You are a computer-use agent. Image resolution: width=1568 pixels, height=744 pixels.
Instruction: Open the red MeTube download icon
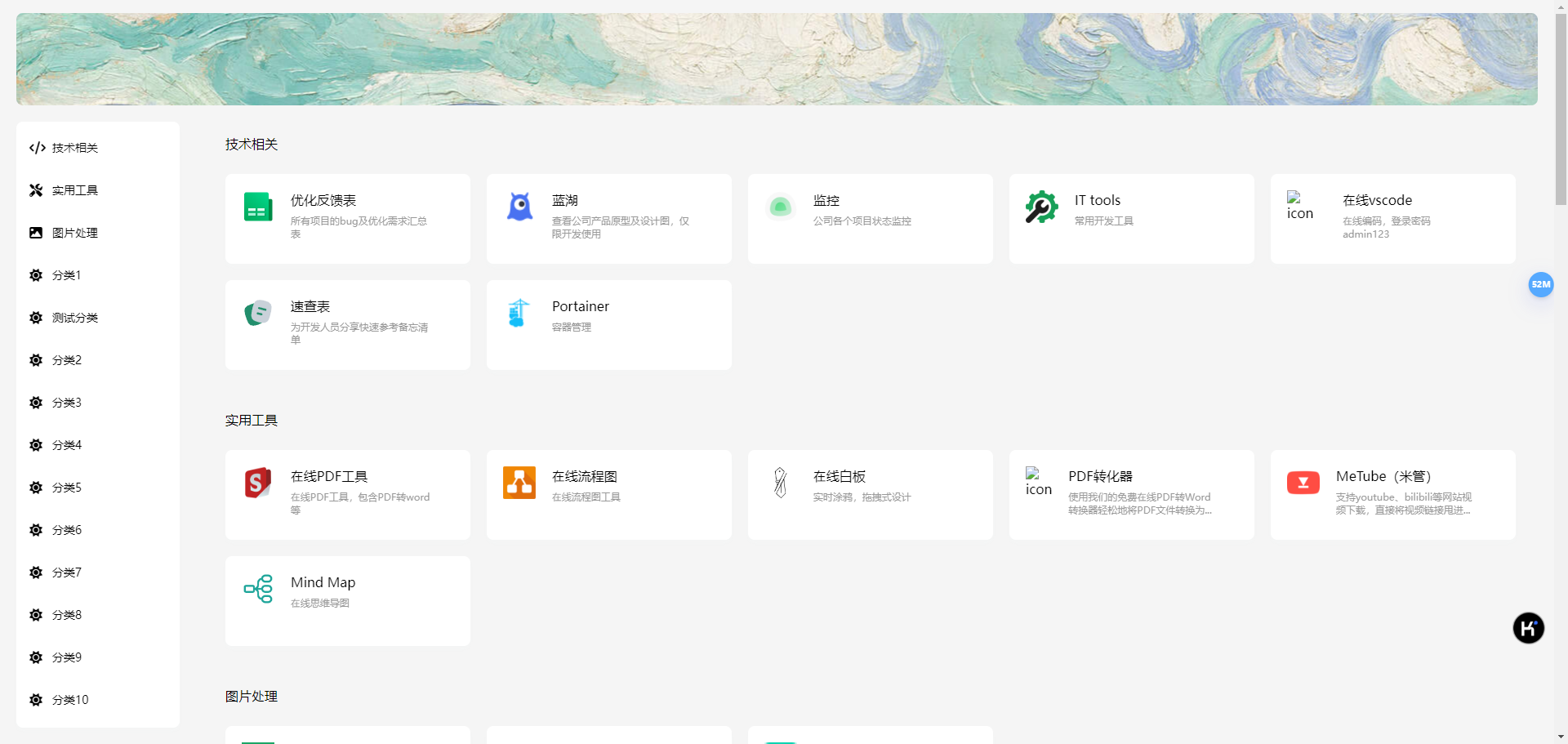1303,483
